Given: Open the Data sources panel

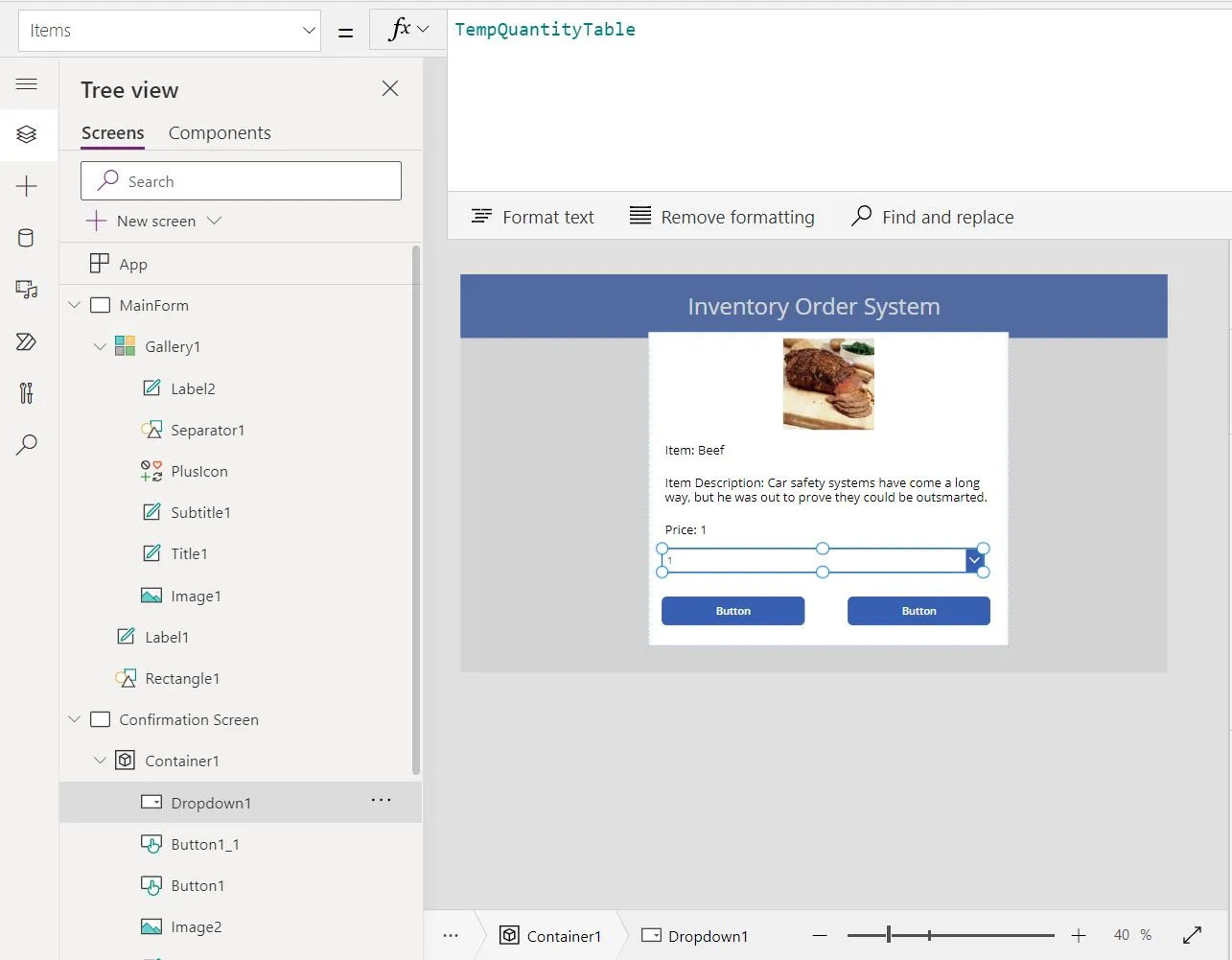Looking at the screenshot, I should click(x=28, y=238).
